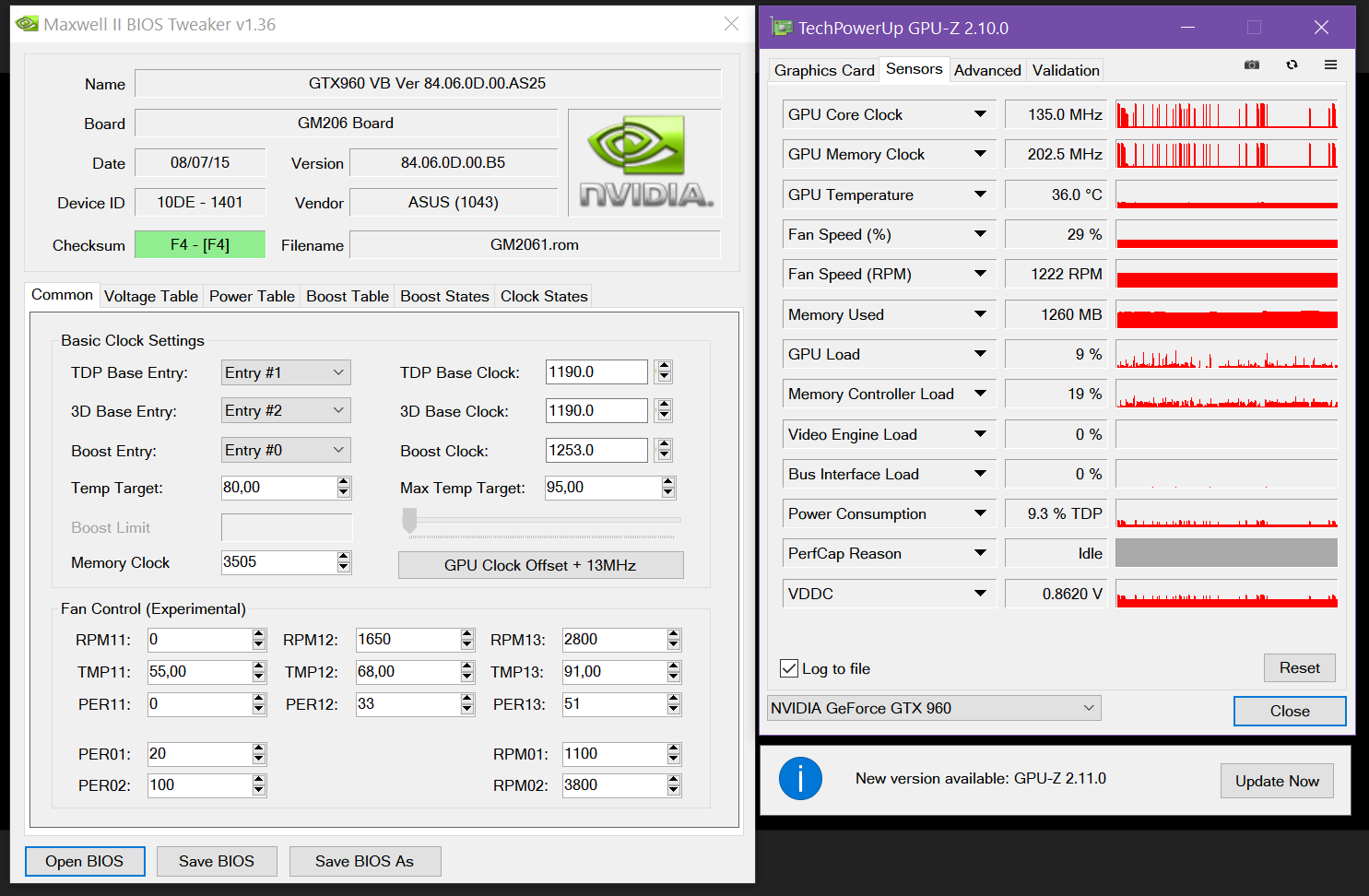Open the Clock States tab
The image size is (1369, 896).
point(544,296)
